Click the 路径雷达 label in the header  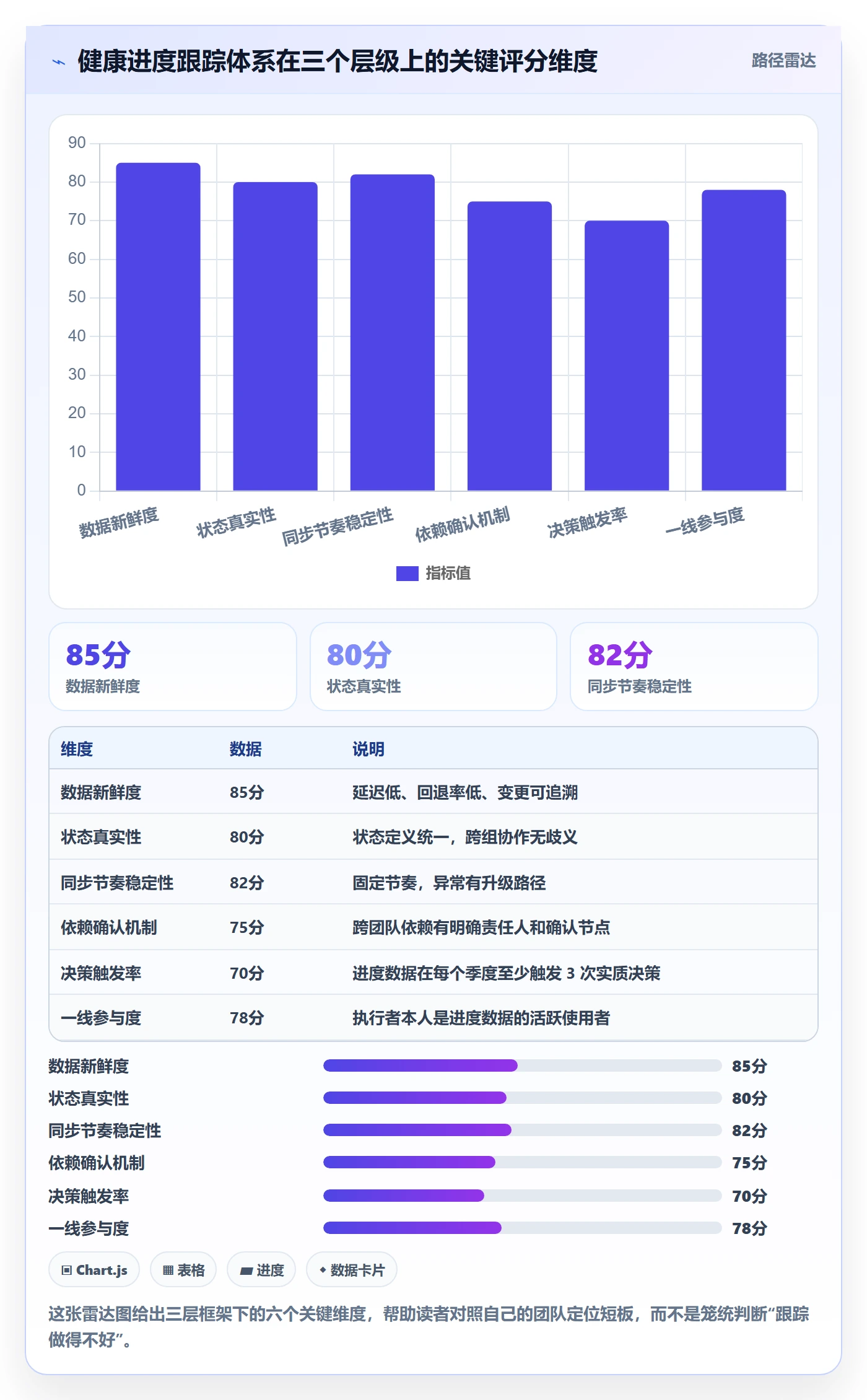[x=783, y=61]
